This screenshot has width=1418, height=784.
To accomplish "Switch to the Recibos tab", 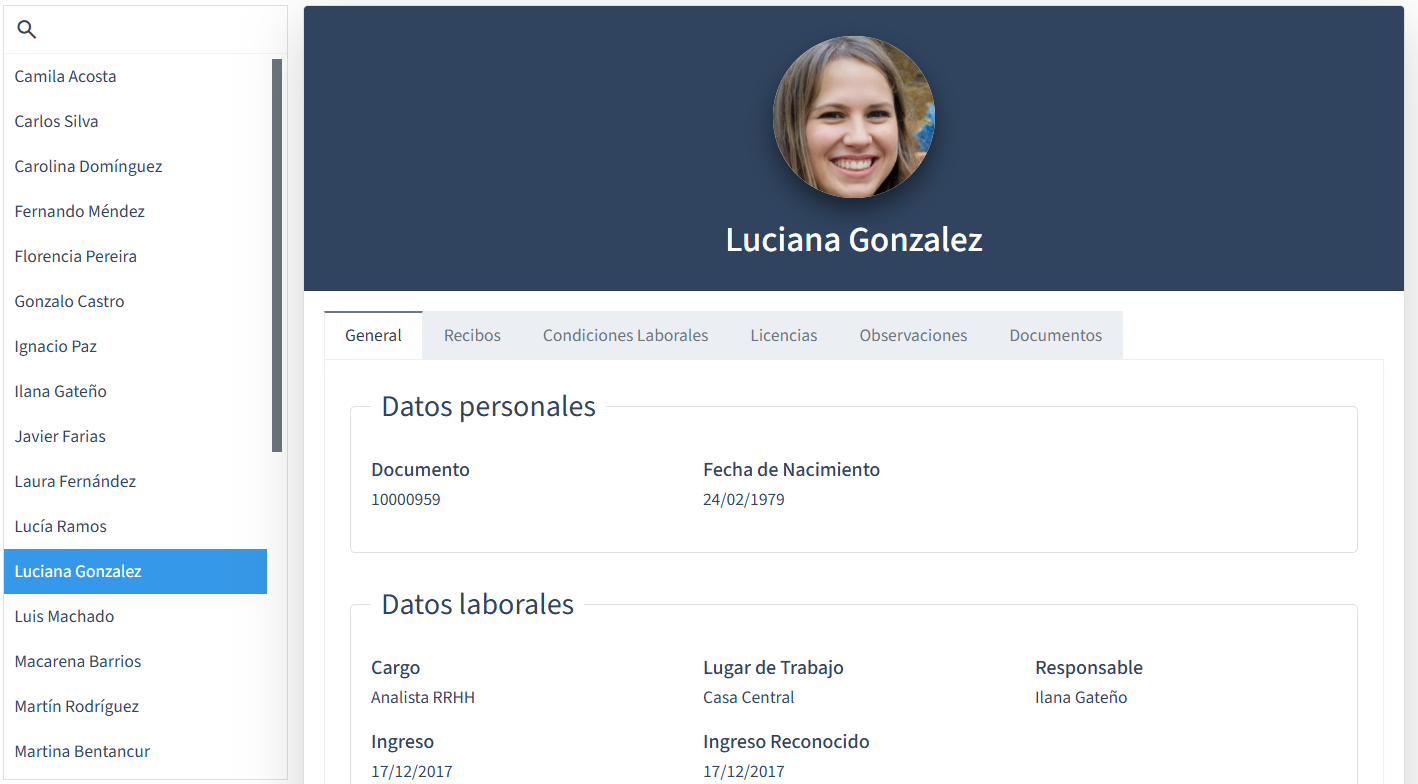I will pos(472,336).
